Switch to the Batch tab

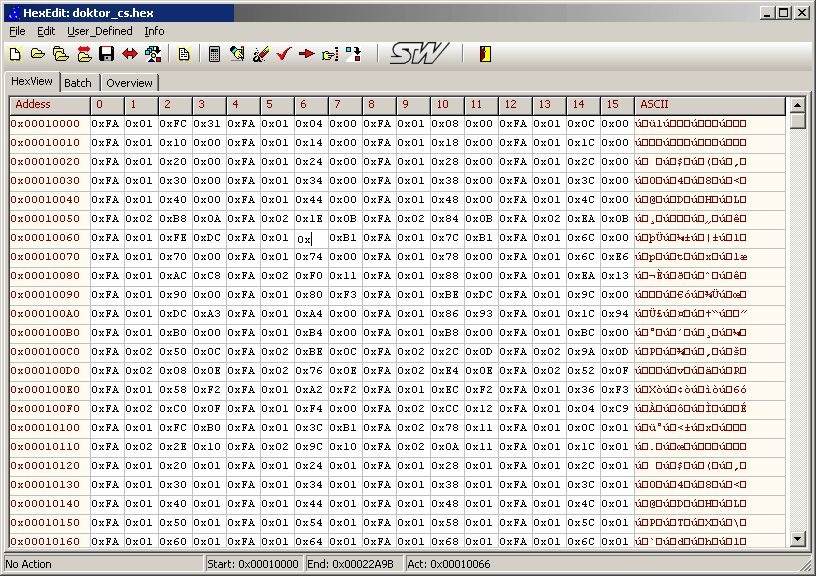(x=77, y=83)
